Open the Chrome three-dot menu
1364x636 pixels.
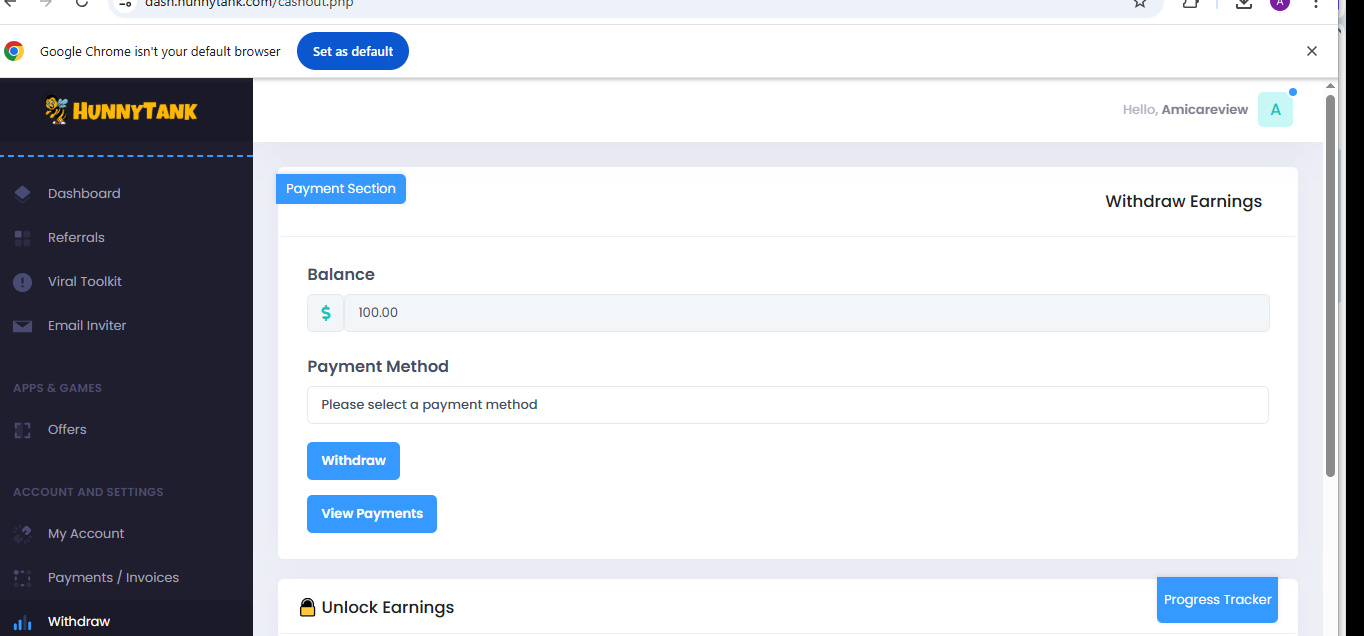(1316, 3)
